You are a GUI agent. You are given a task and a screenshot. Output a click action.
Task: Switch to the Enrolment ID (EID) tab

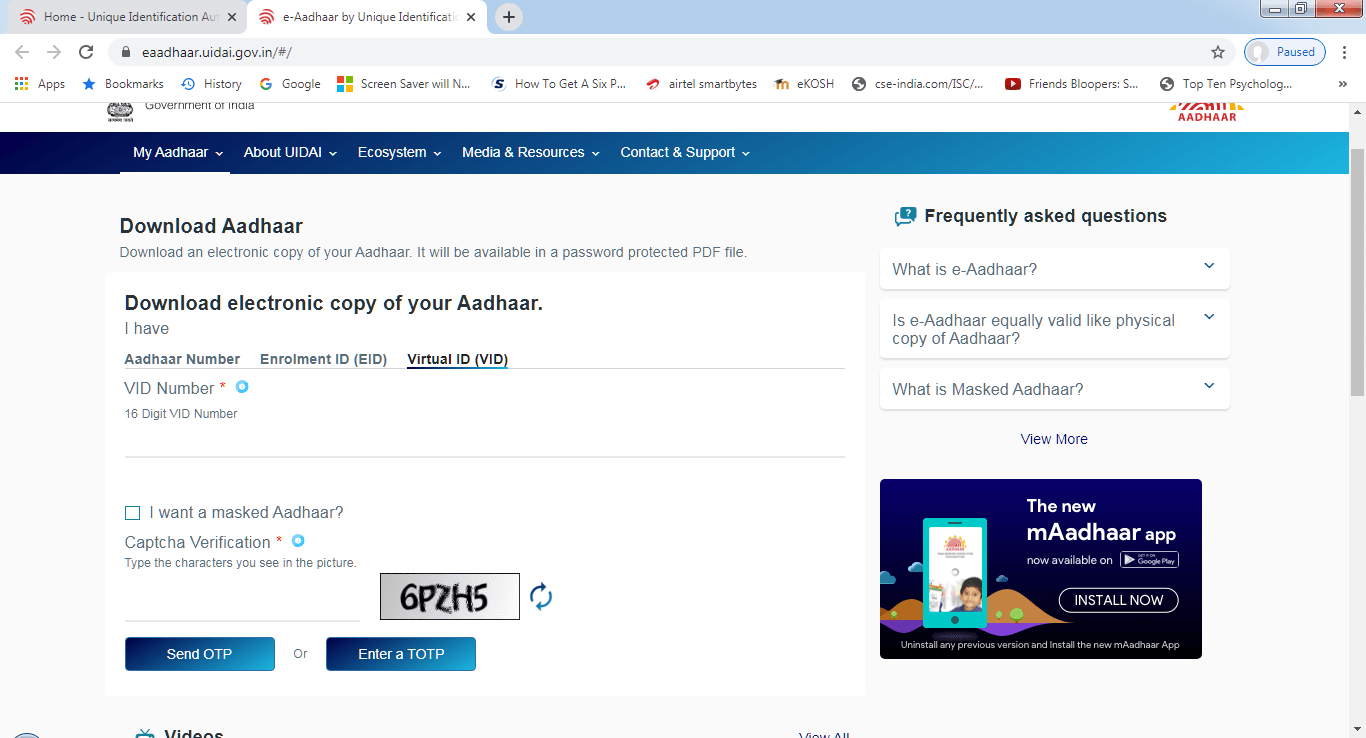click(x=323, y=359)
